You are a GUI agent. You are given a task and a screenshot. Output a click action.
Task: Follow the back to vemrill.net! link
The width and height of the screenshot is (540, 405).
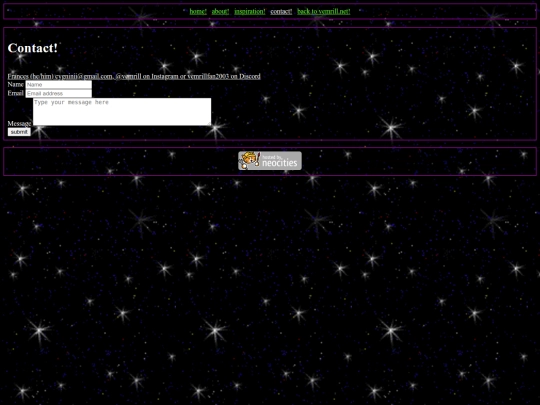point(324,11)
